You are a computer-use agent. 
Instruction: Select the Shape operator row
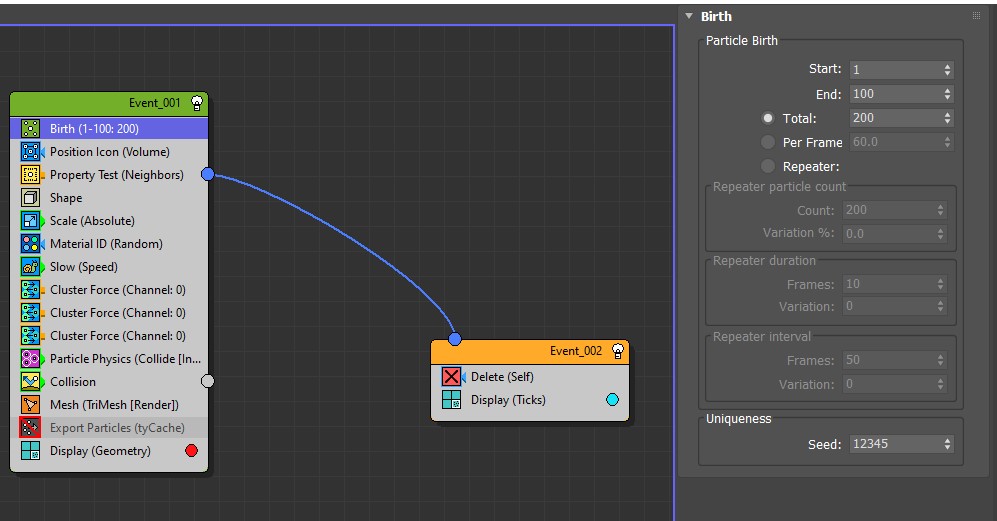coord(109,198)
